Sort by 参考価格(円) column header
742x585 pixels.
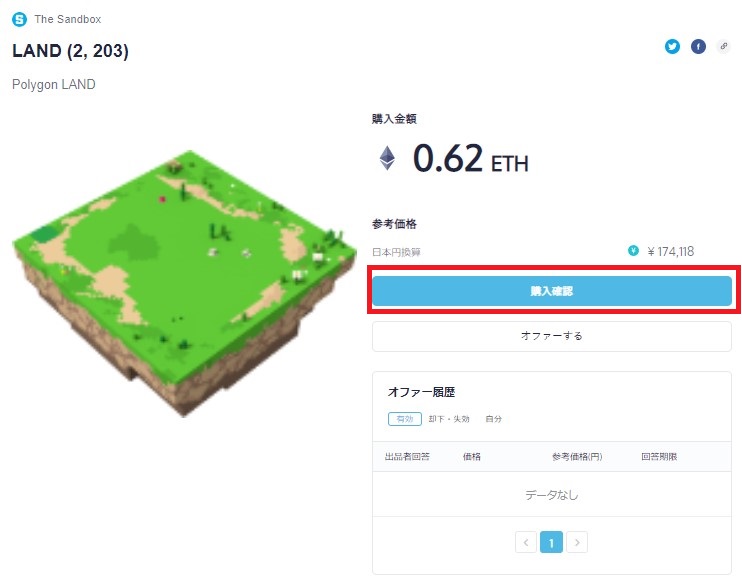(x=577, y=457)
